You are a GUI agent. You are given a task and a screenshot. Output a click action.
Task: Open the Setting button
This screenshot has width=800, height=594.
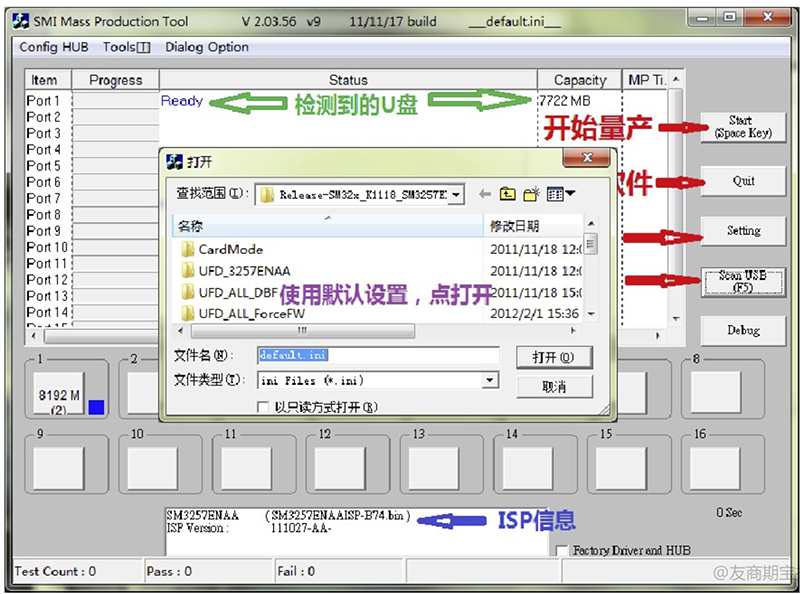point(743,231)
